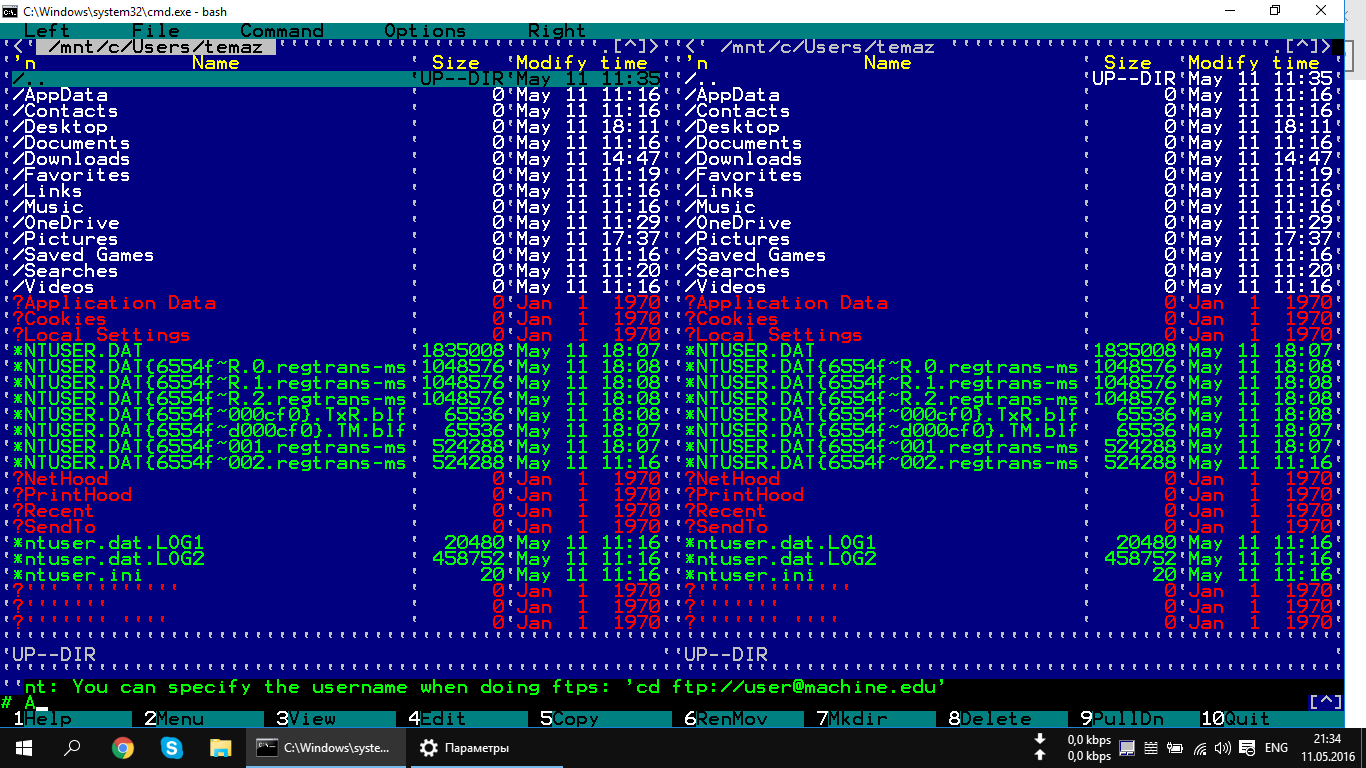
Task: Select /OneDrive in left panel
Action: pyautogui.click(x=336, y=223)
